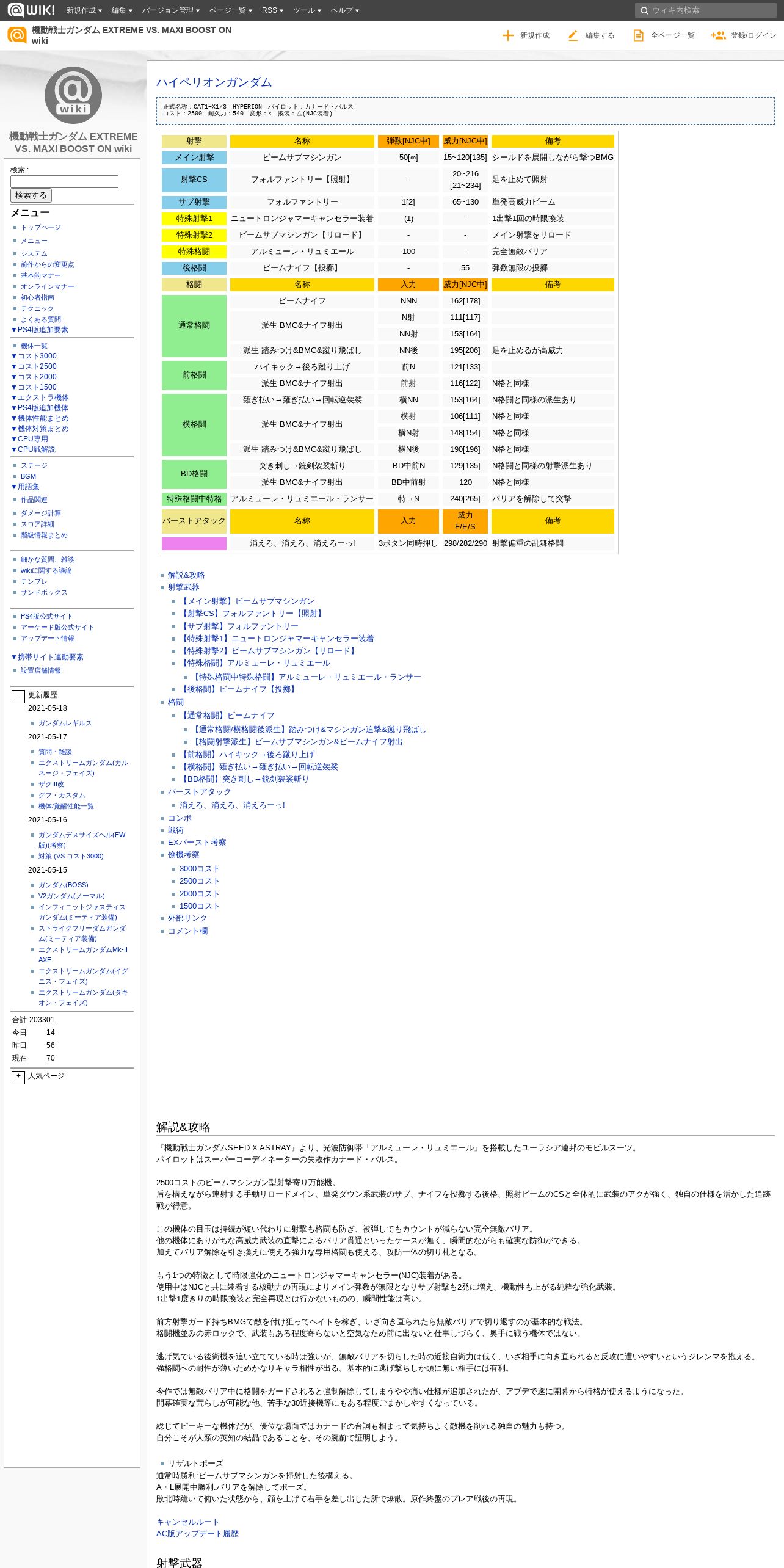Image resolution: width=784 pixels, height=1568 pixels.
Task: Click the search magnifier icon
Action: click(644, 10)
